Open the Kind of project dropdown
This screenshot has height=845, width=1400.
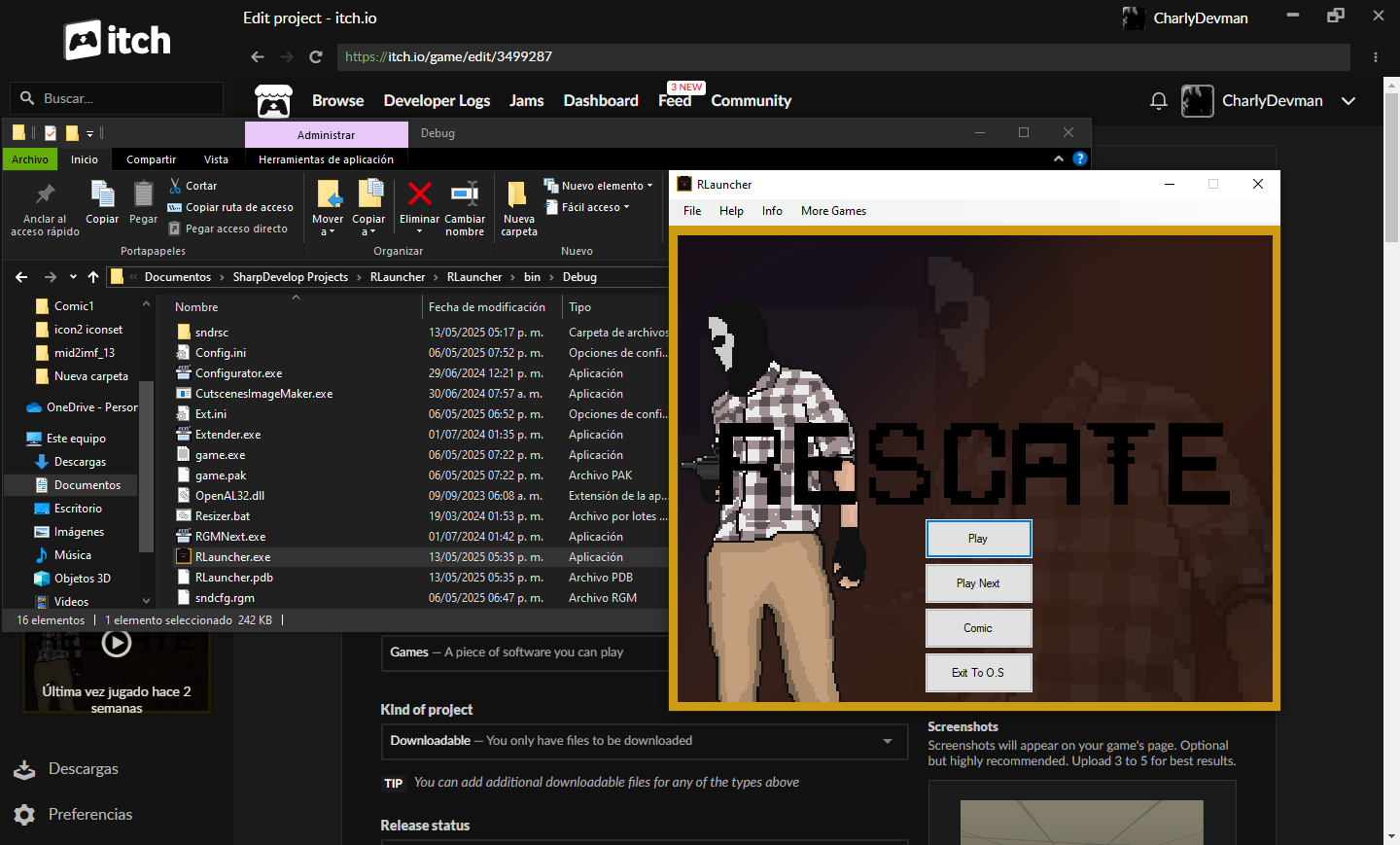[644, 741]
